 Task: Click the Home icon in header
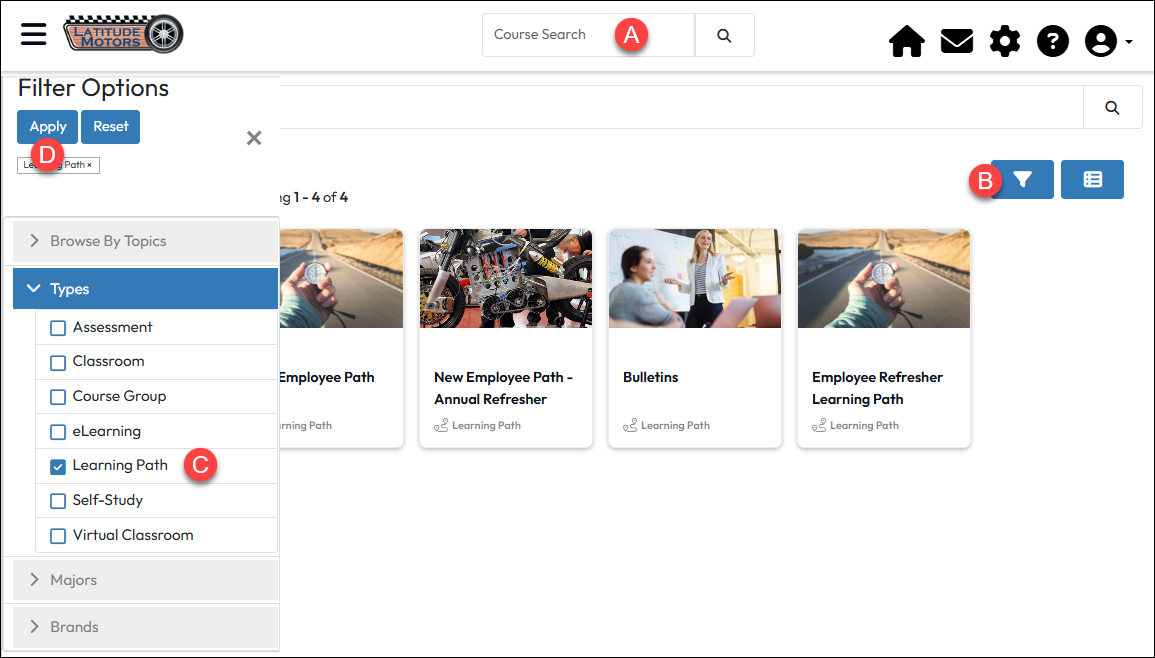pyautogui.click(x=906, y=41)
